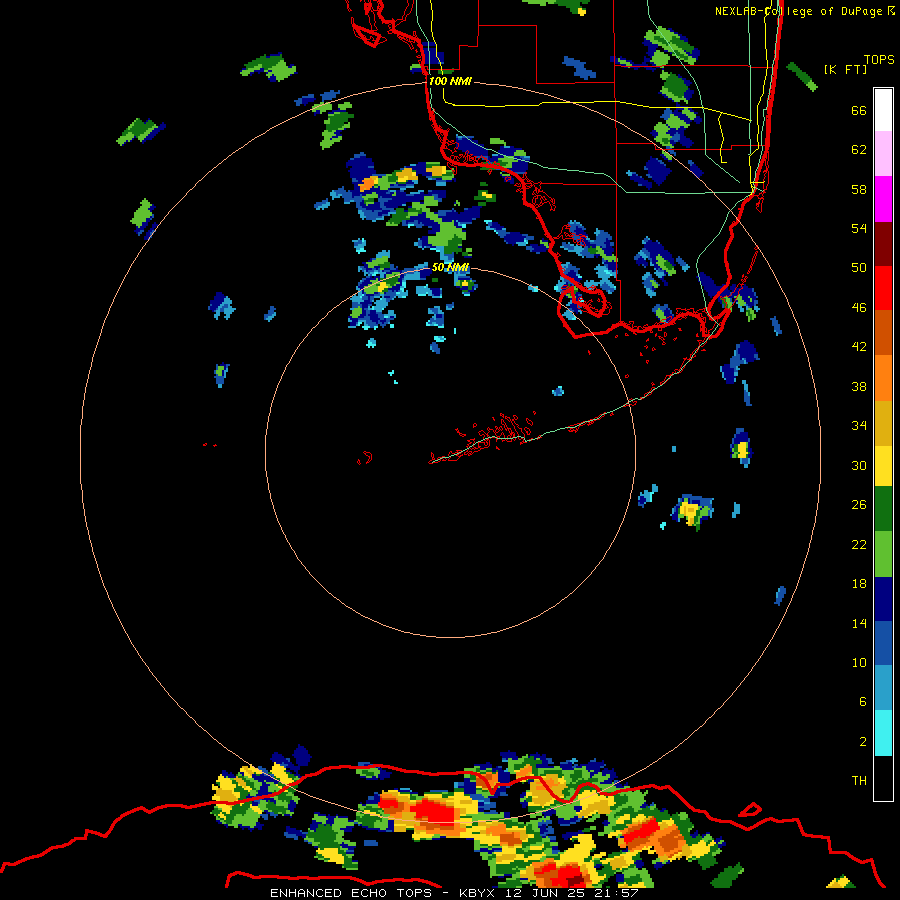Click the legend value '22'
Screen dimensions: 900x900
coord(859,544)
